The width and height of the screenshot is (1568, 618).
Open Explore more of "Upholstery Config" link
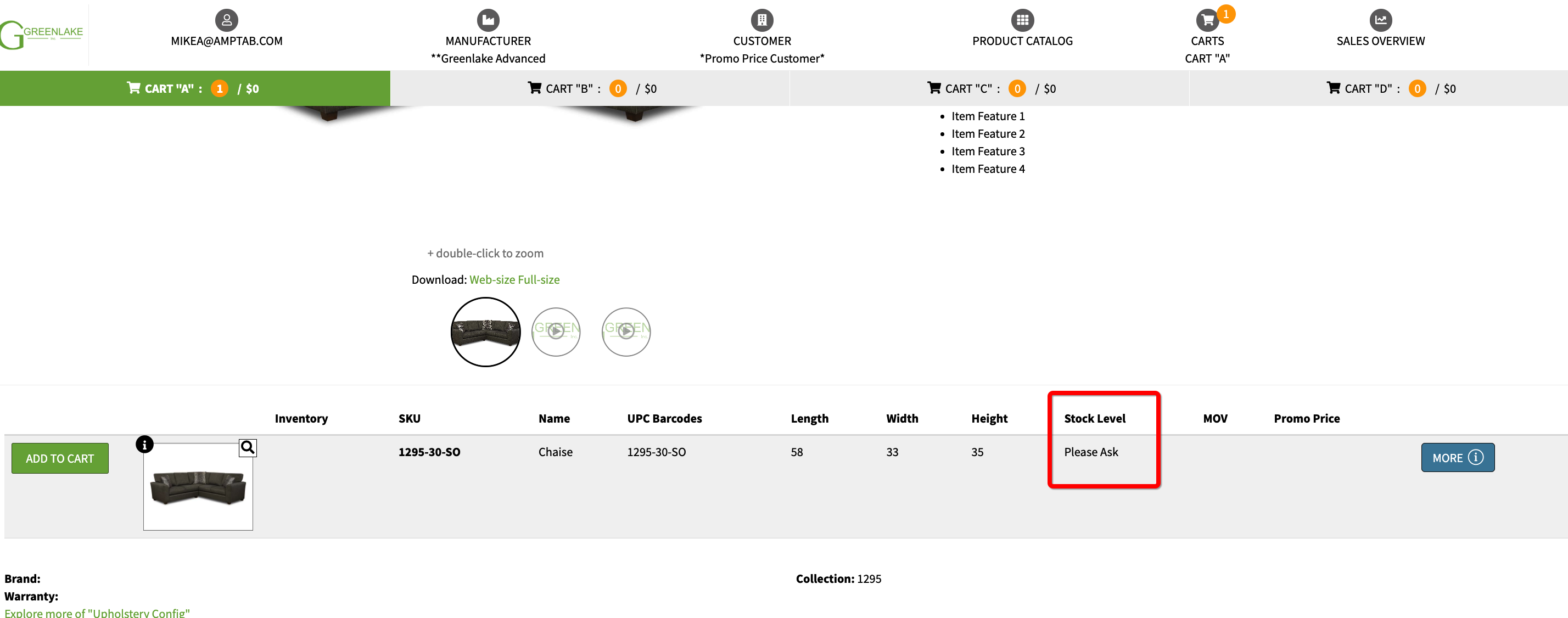coord(97,612)
